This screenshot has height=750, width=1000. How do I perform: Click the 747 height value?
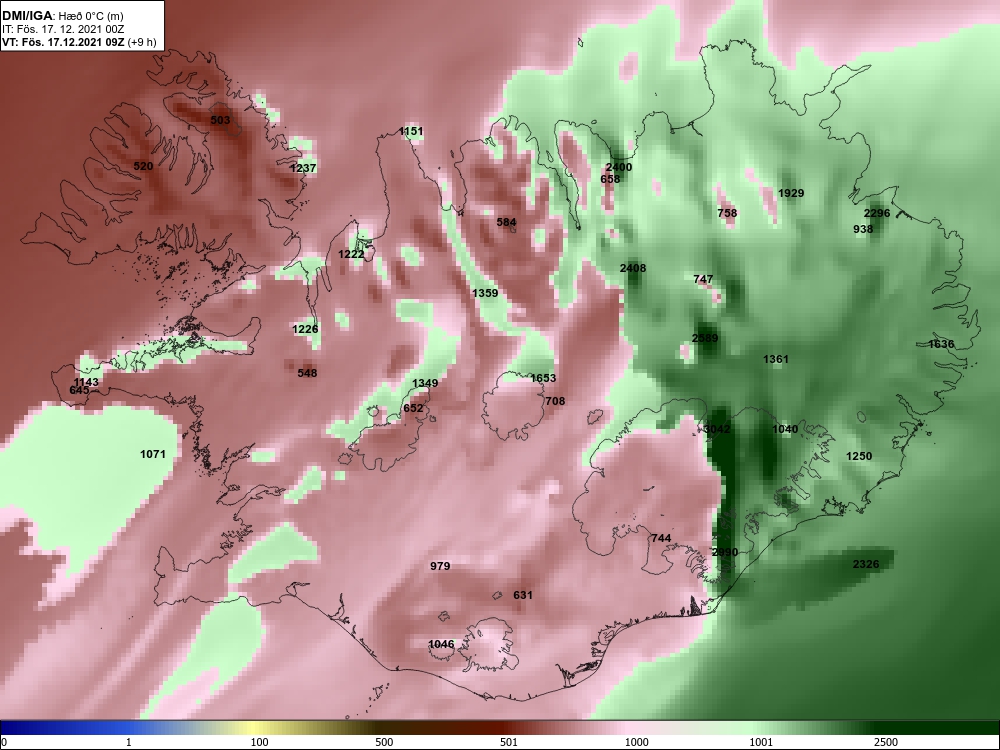coord(703,279)
